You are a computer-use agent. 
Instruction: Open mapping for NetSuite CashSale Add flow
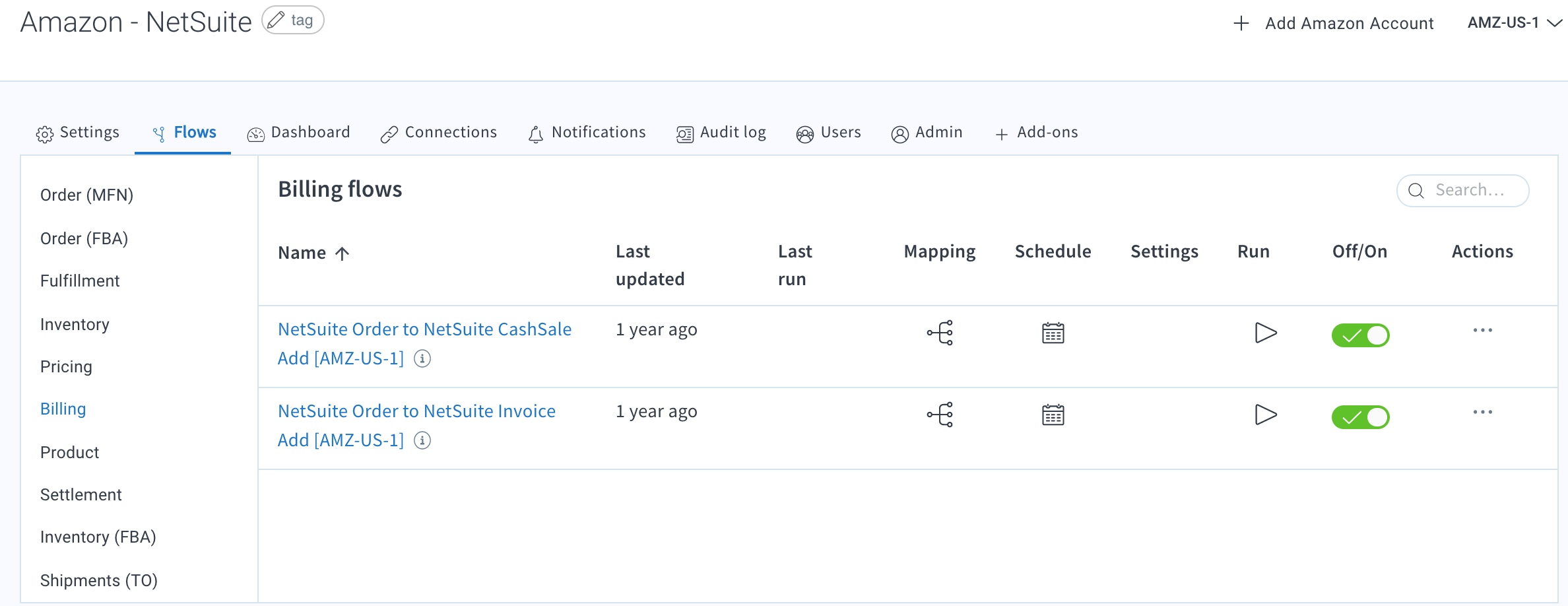pyautogui.click(x=940, y=333)
